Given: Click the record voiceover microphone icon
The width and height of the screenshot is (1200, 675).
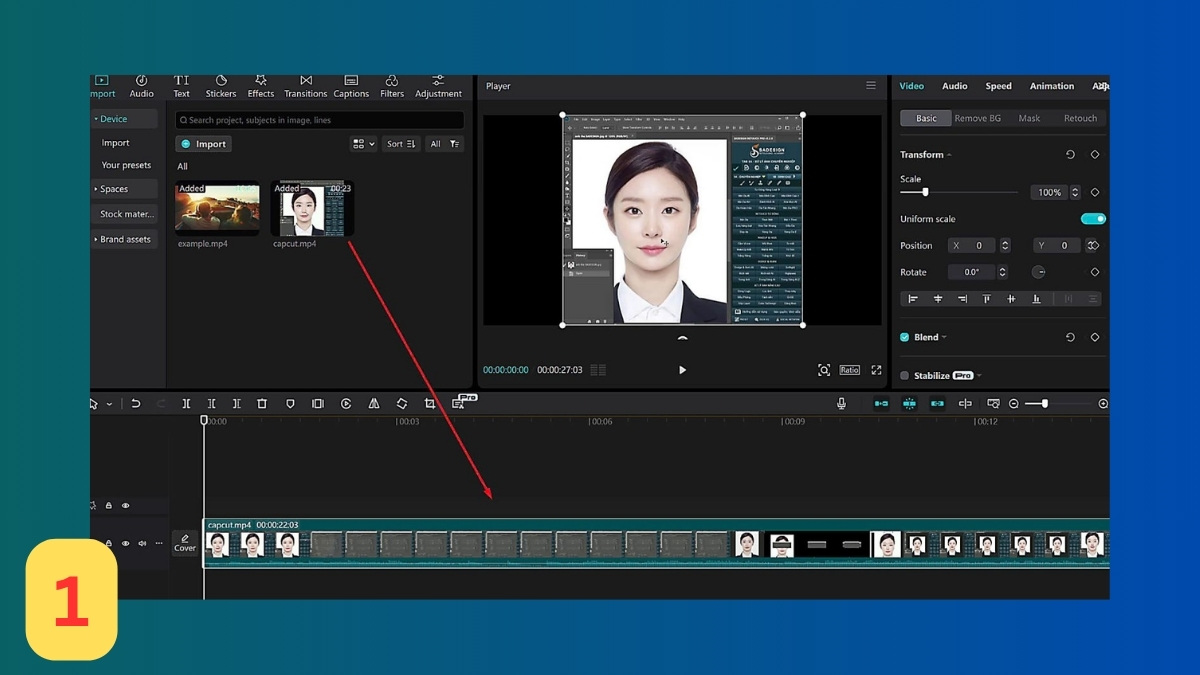Looking at the screenshot, I should tap(842, 403).
